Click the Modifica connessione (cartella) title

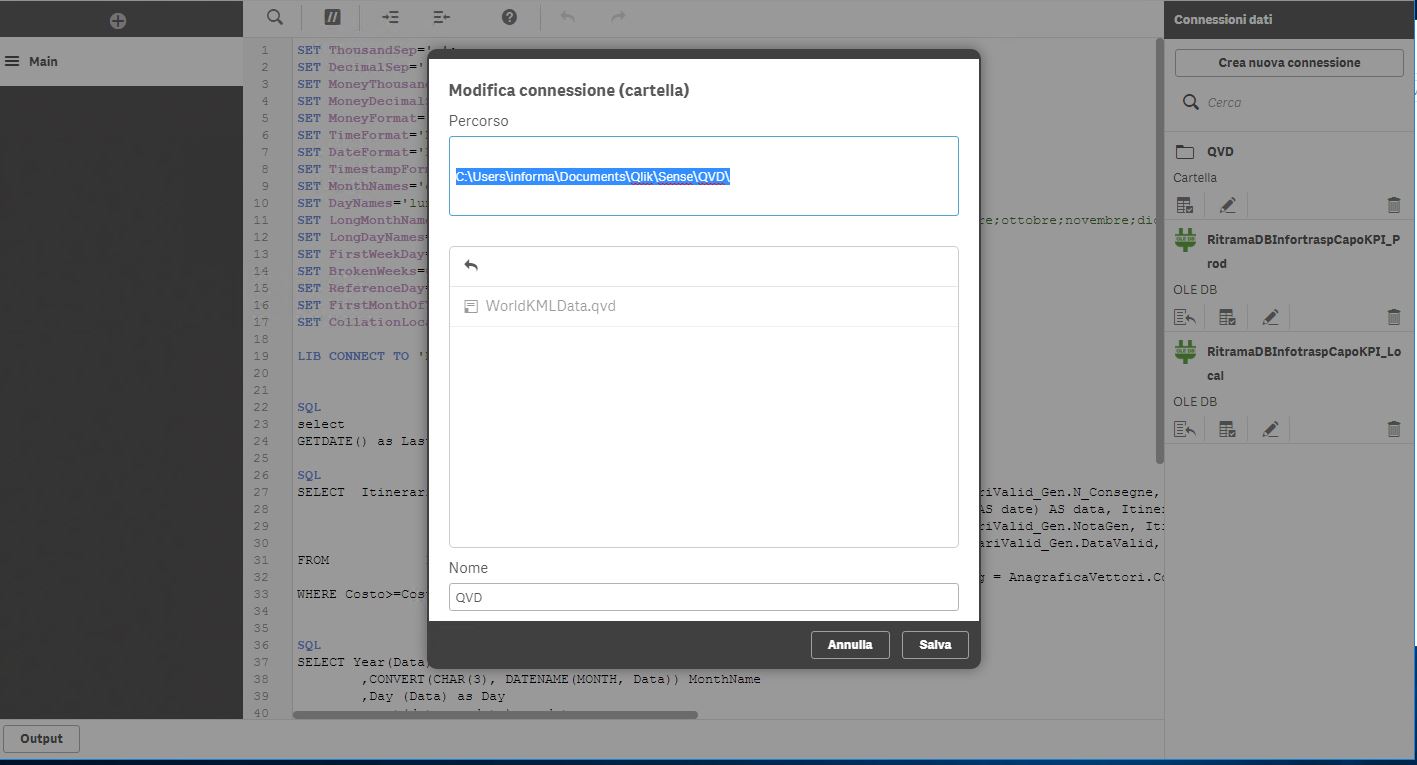569,90
